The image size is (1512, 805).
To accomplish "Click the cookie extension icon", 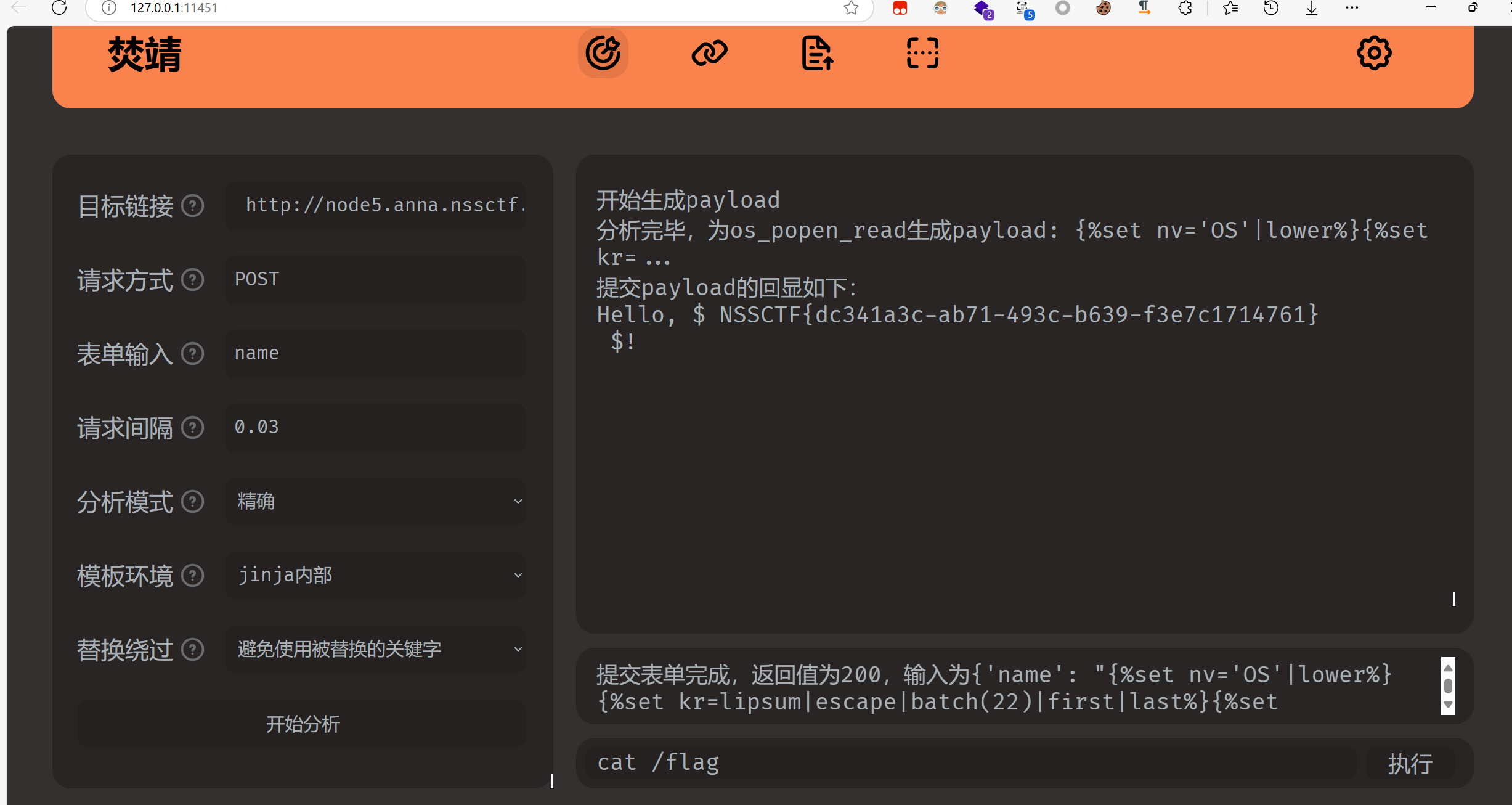I will tap(1104, 8).
